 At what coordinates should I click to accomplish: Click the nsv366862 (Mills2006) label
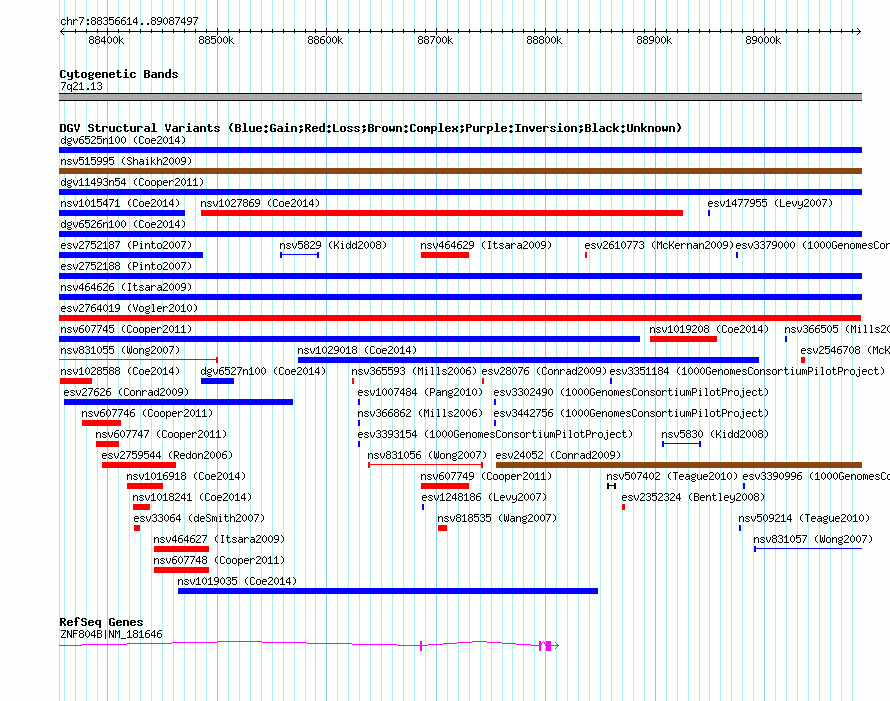tap(420, 413)
